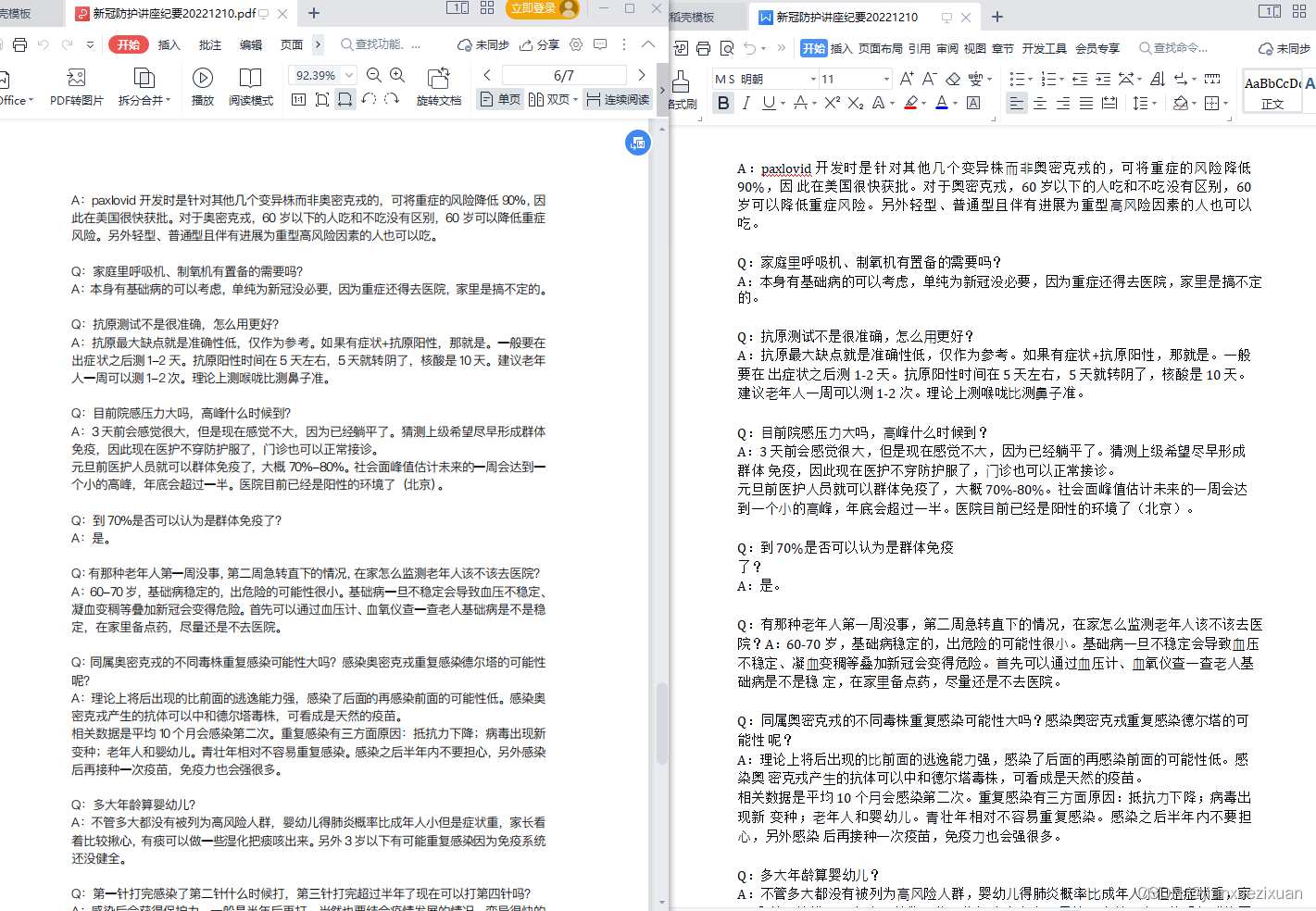The image size is (1316, 911).
Task: Click 未同步 sync status in Writer
Action: (x=1285, y=48)
